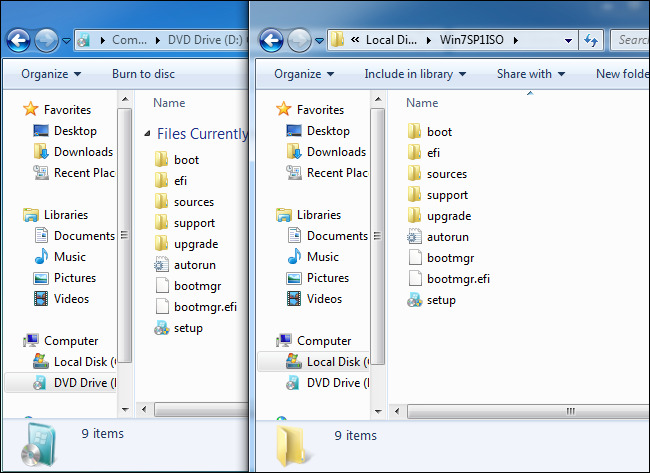
Task: Select autorun file in Win7SP1ISO window
Action: (438, 237)
